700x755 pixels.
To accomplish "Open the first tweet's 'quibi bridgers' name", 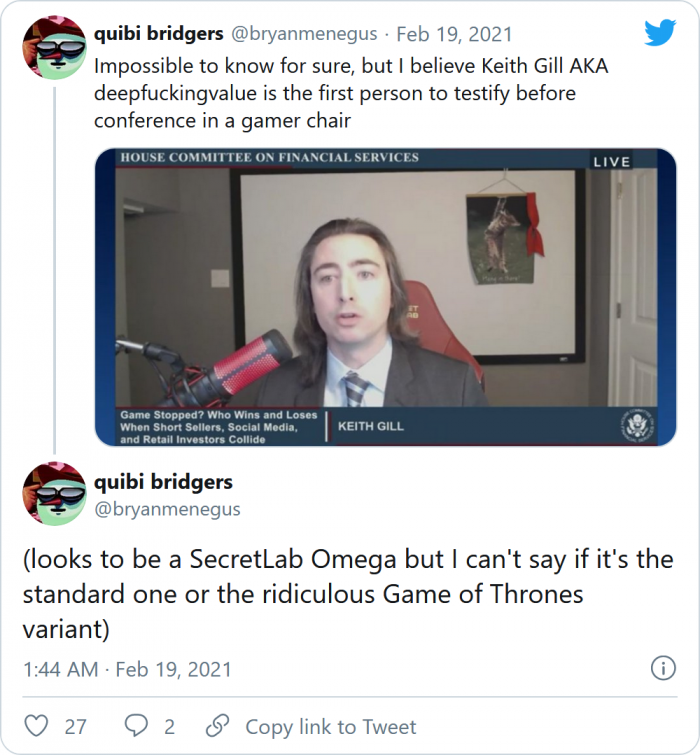I will [158, 34].
